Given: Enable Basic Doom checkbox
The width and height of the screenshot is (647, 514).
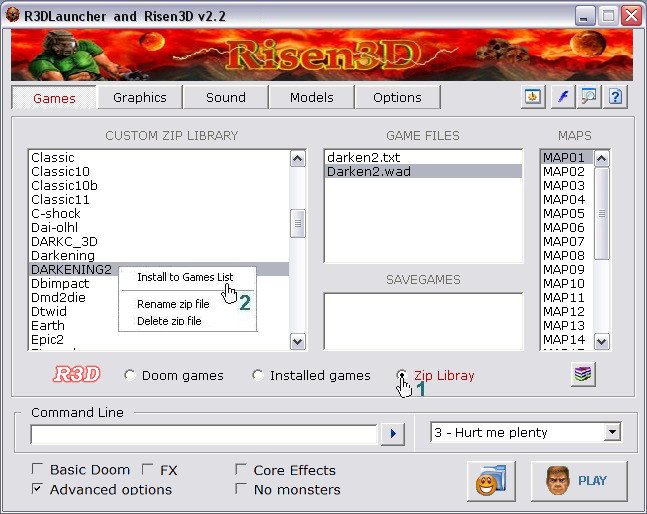Looking at the screenshot, I should (x=37, y=469).
